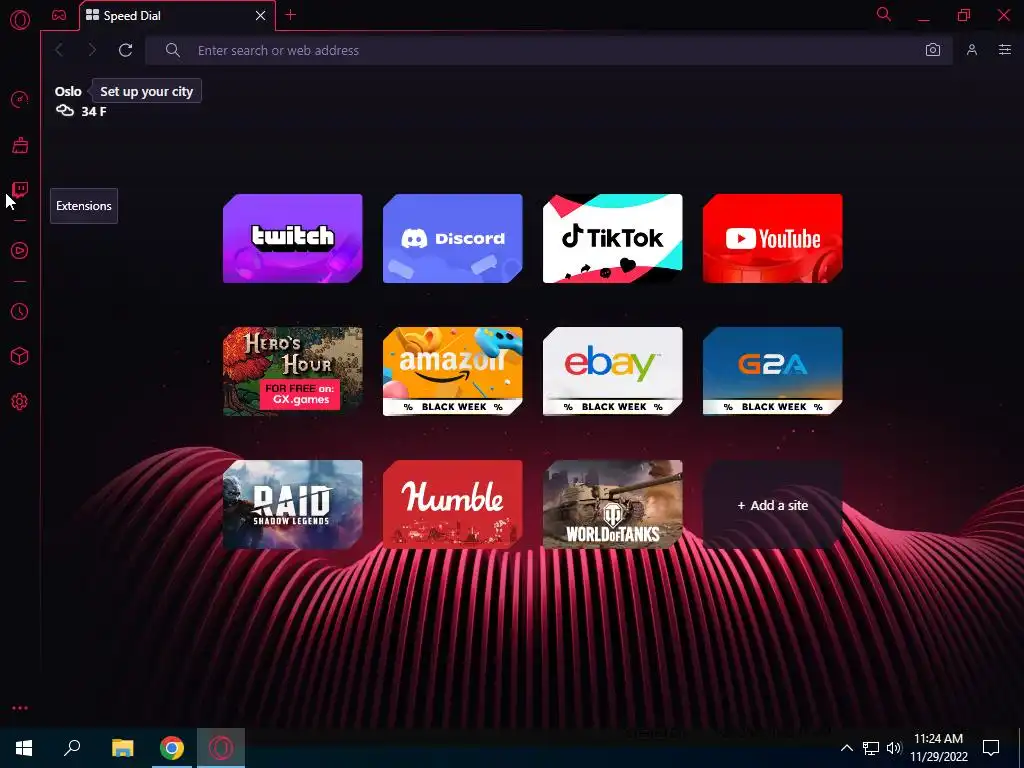Open File Explorer from taskbar

click(x=122, y=748)
